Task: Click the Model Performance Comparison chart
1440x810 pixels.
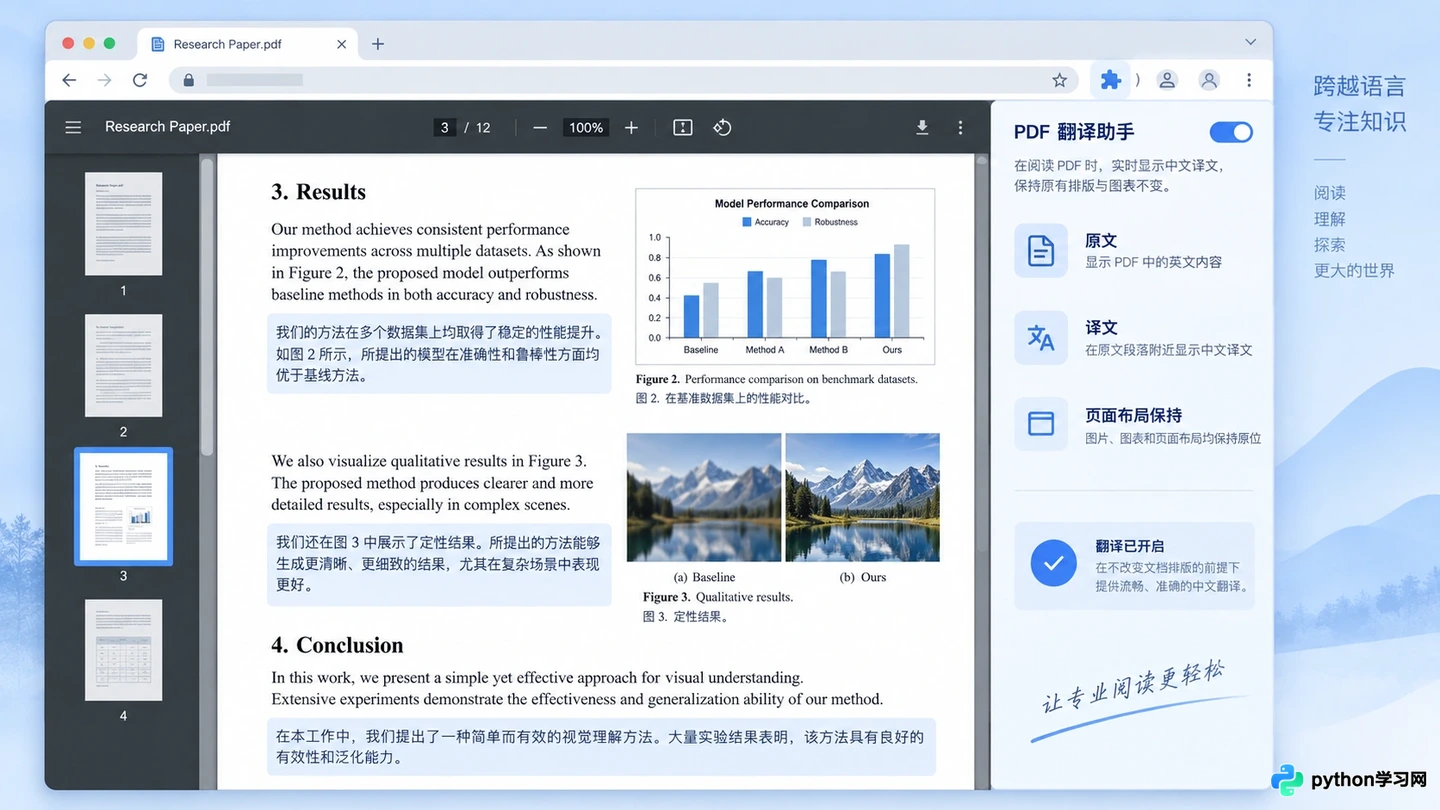Action: tap(785, 276)
